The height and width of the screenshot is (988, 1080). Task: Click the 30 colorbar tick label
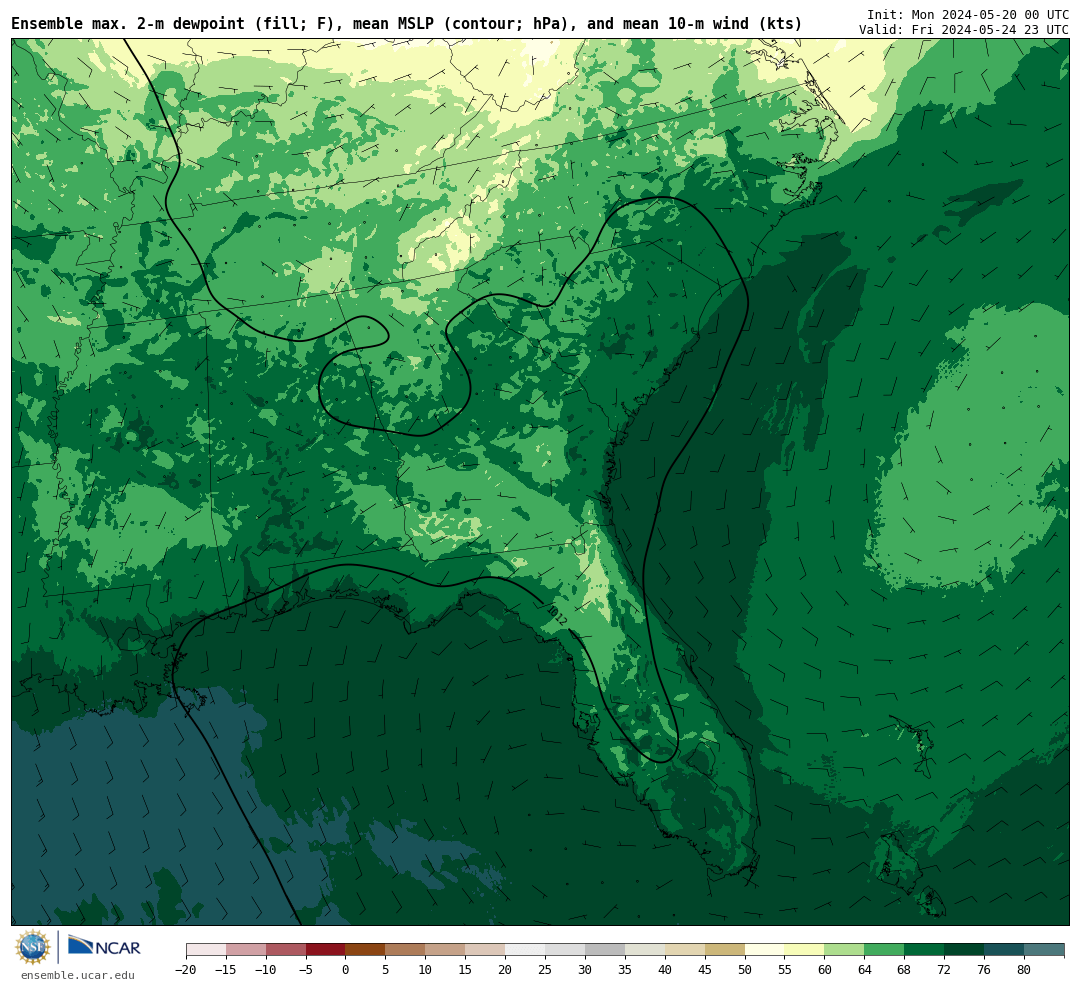(585, 970)
